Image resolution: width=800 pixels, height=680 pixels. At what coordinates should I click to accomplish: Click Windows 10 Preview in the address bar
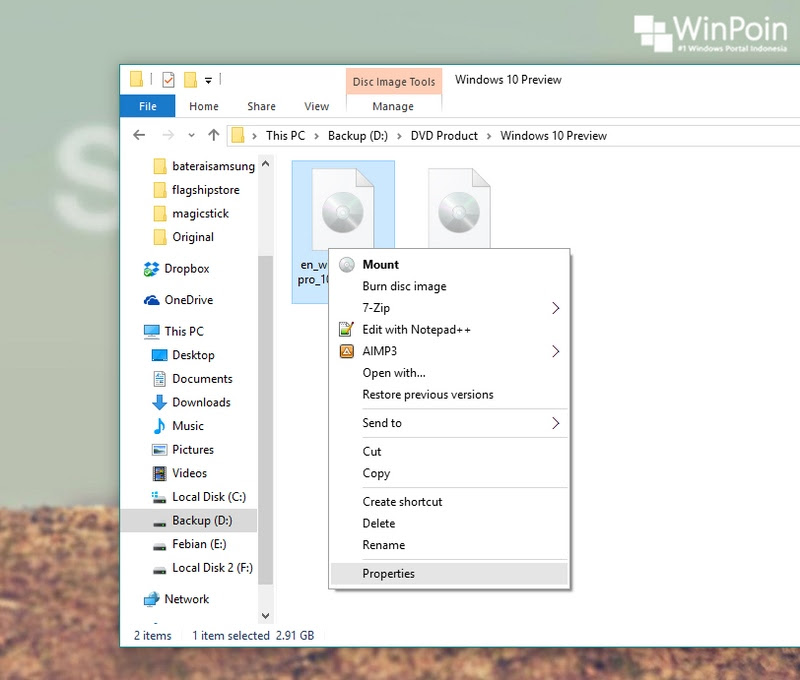click(553, 136)
